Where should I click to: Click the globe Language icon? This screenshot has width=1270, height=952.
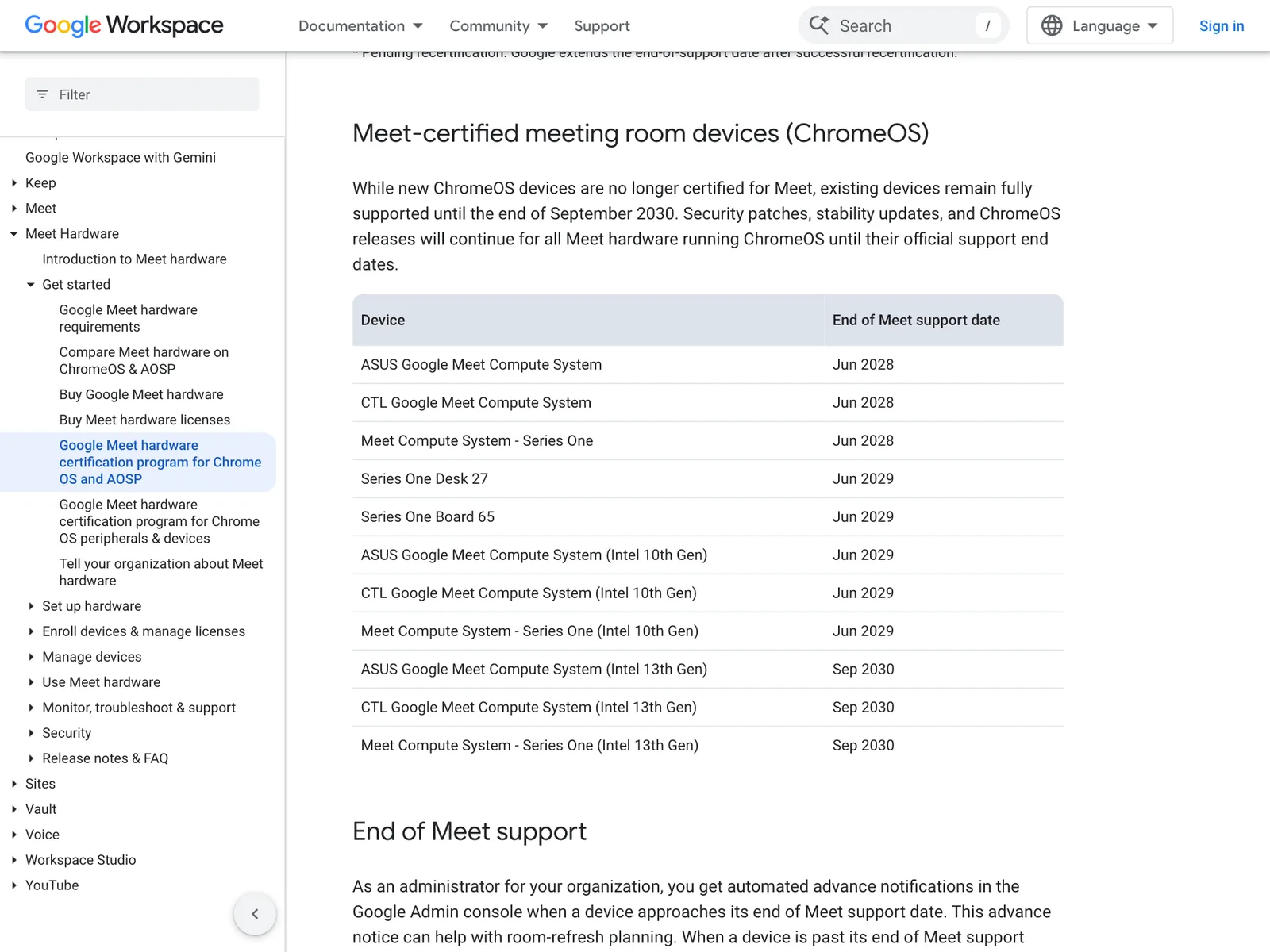[1052, 25]
